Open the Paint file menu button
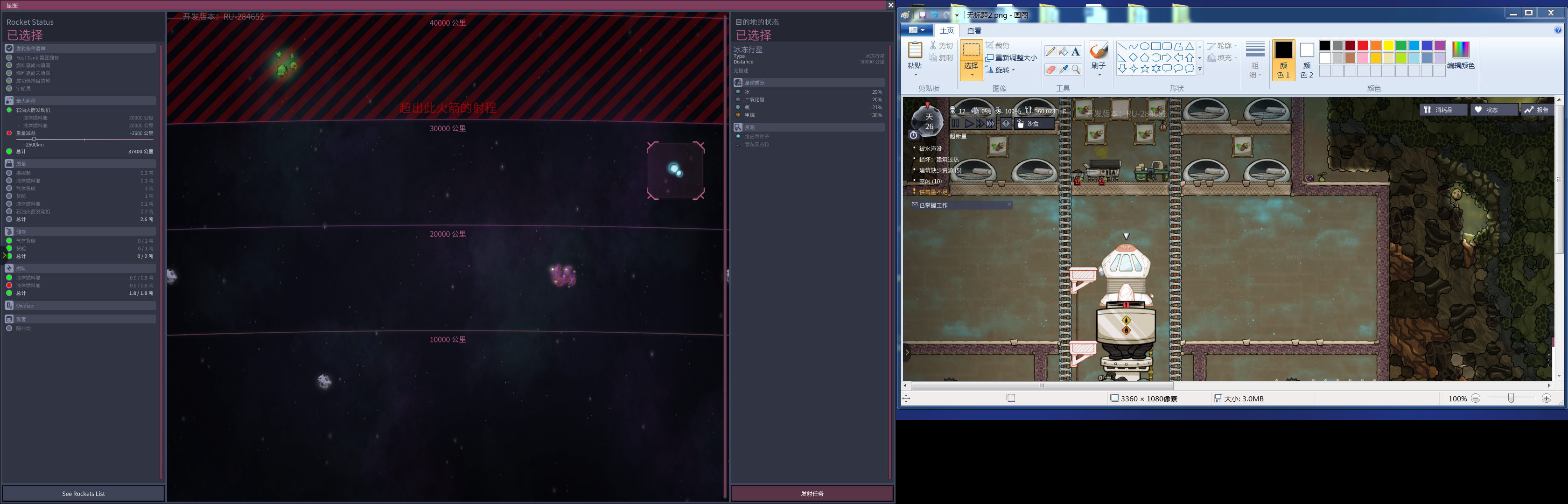Viewport: 1568px width, 504px height. [916, 30]
